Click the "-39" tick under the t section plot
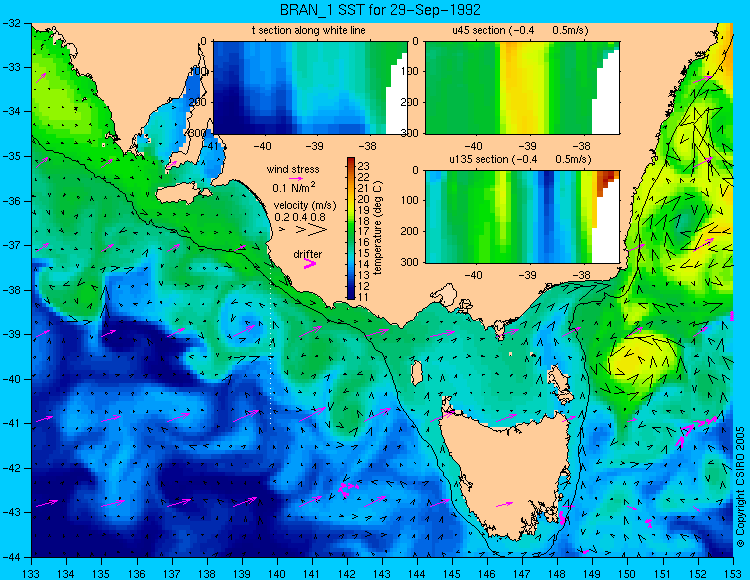The width and height of the screenshot is (750, 580). pos(315,146)
